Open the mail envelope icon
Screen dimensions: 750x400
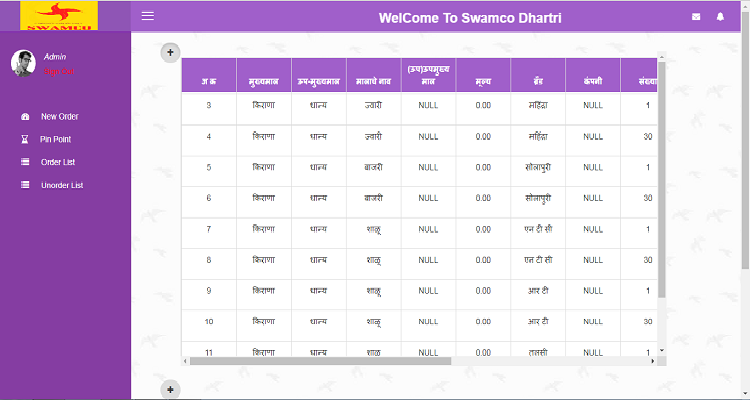(696, 17)
